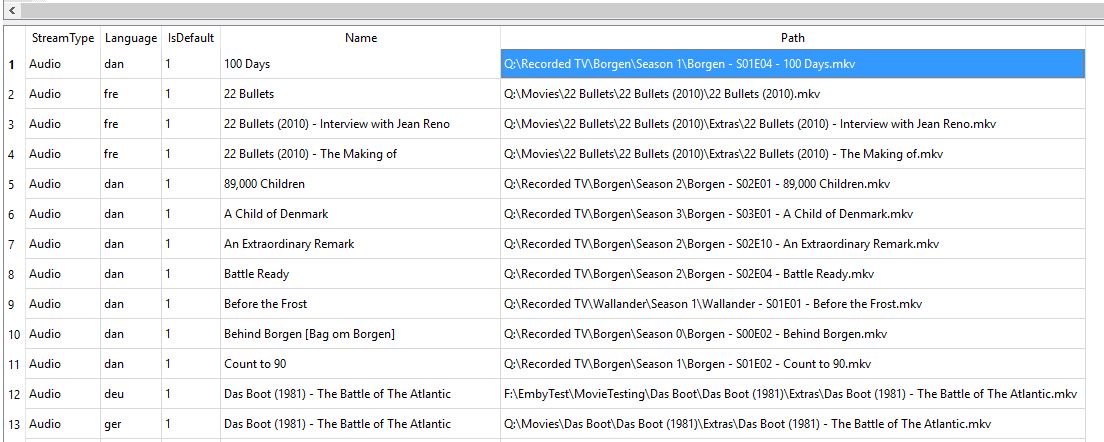Click the Name column header
Image resolution: width=1104 pixels, height=442 pixels.
[361, 38]
